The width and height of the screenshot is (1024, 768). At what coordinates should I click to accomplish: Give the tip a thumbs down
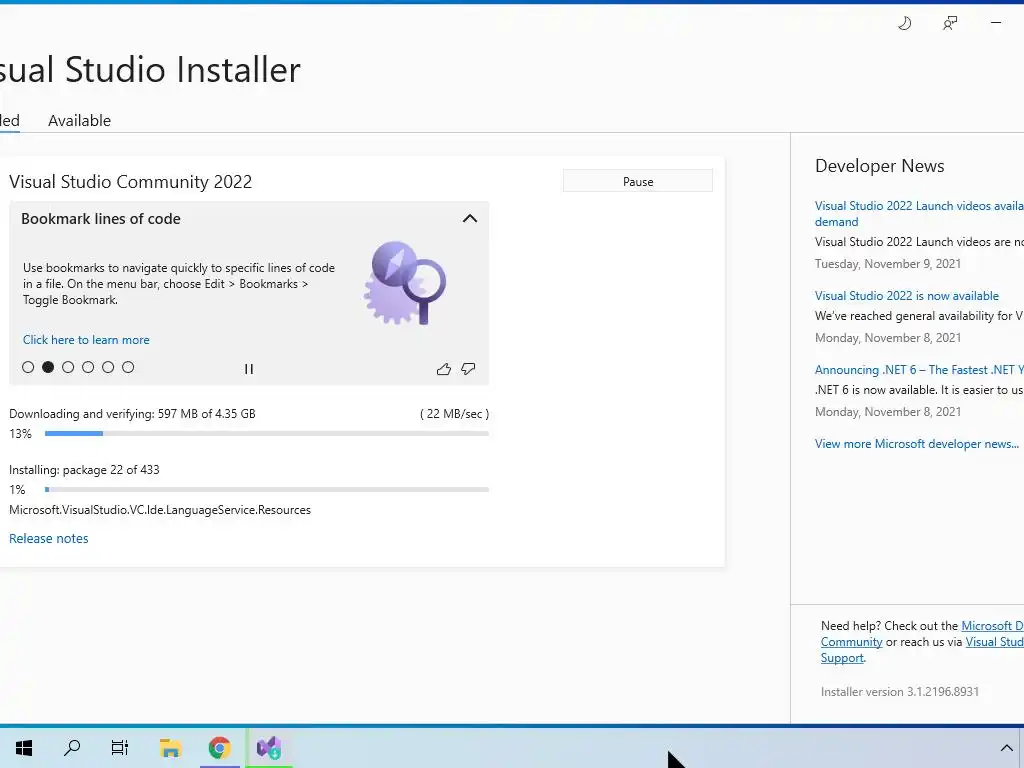tap(468, 369)
